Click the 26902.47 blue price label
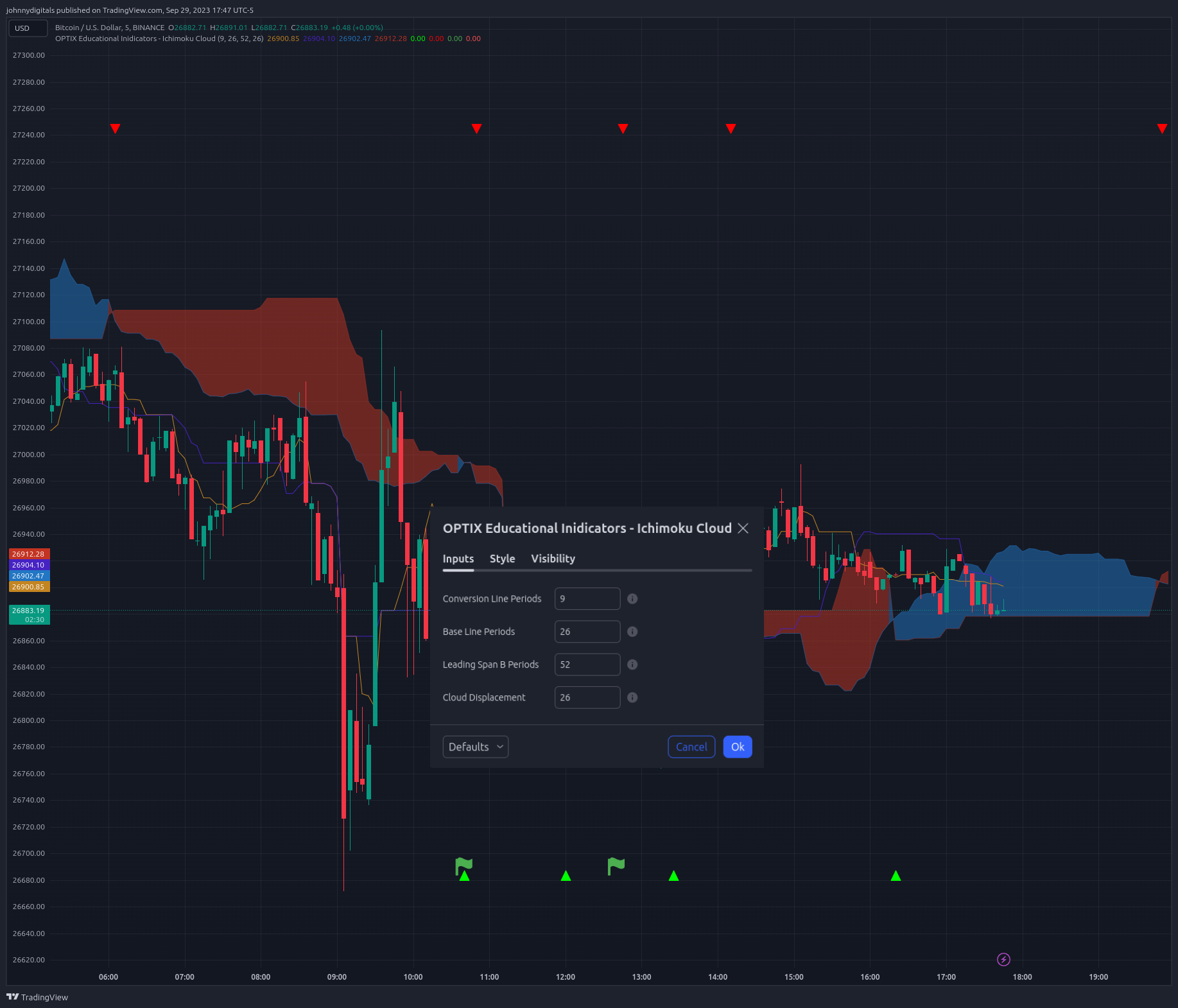1178x1008 pixels. [29, 576]
